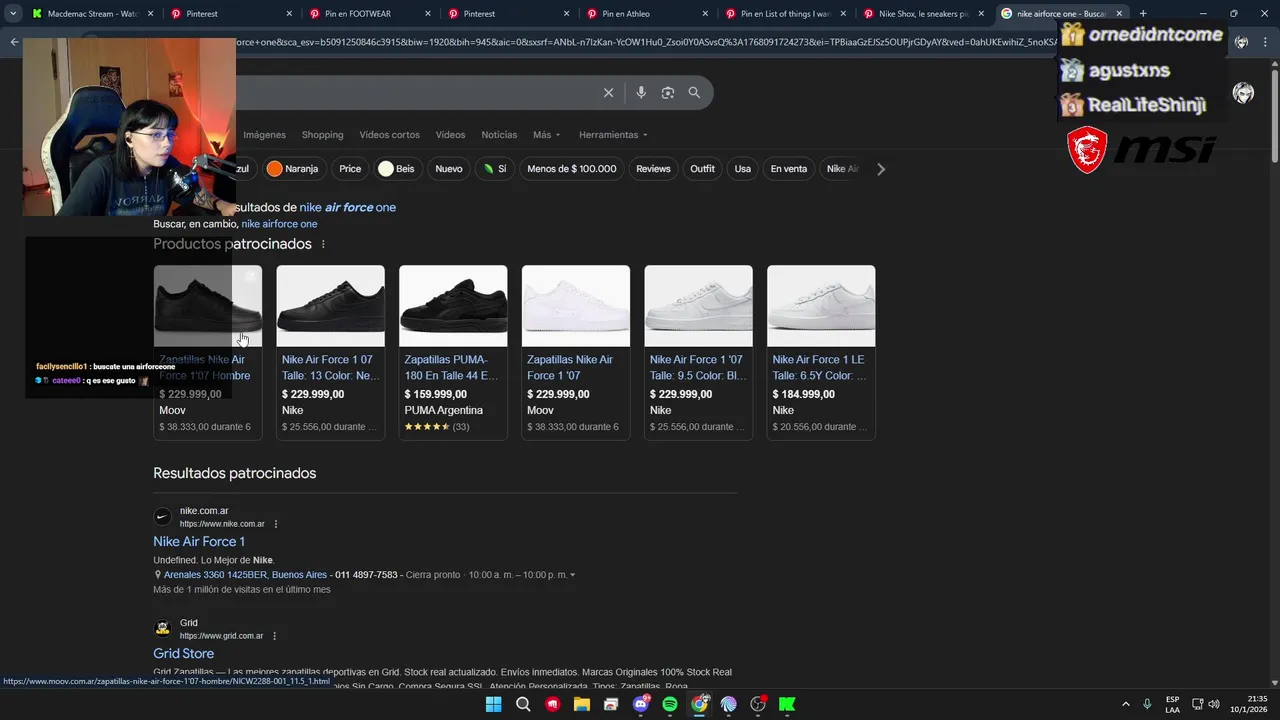The height and width of the screenshot is (720, 1280).
Task: Apply the Naranja color filter chip
Action: tap(292, 169)
